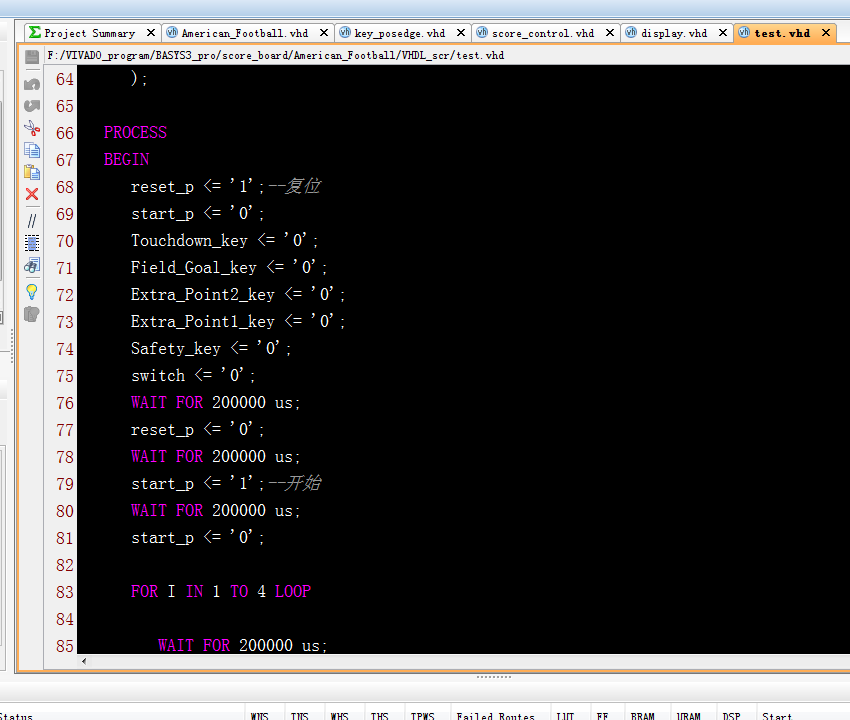Viewport: 850px width, 720px height.
Task: Open Find using the binoculars icon
Action: pyautogui.click(x=32, y=266)
